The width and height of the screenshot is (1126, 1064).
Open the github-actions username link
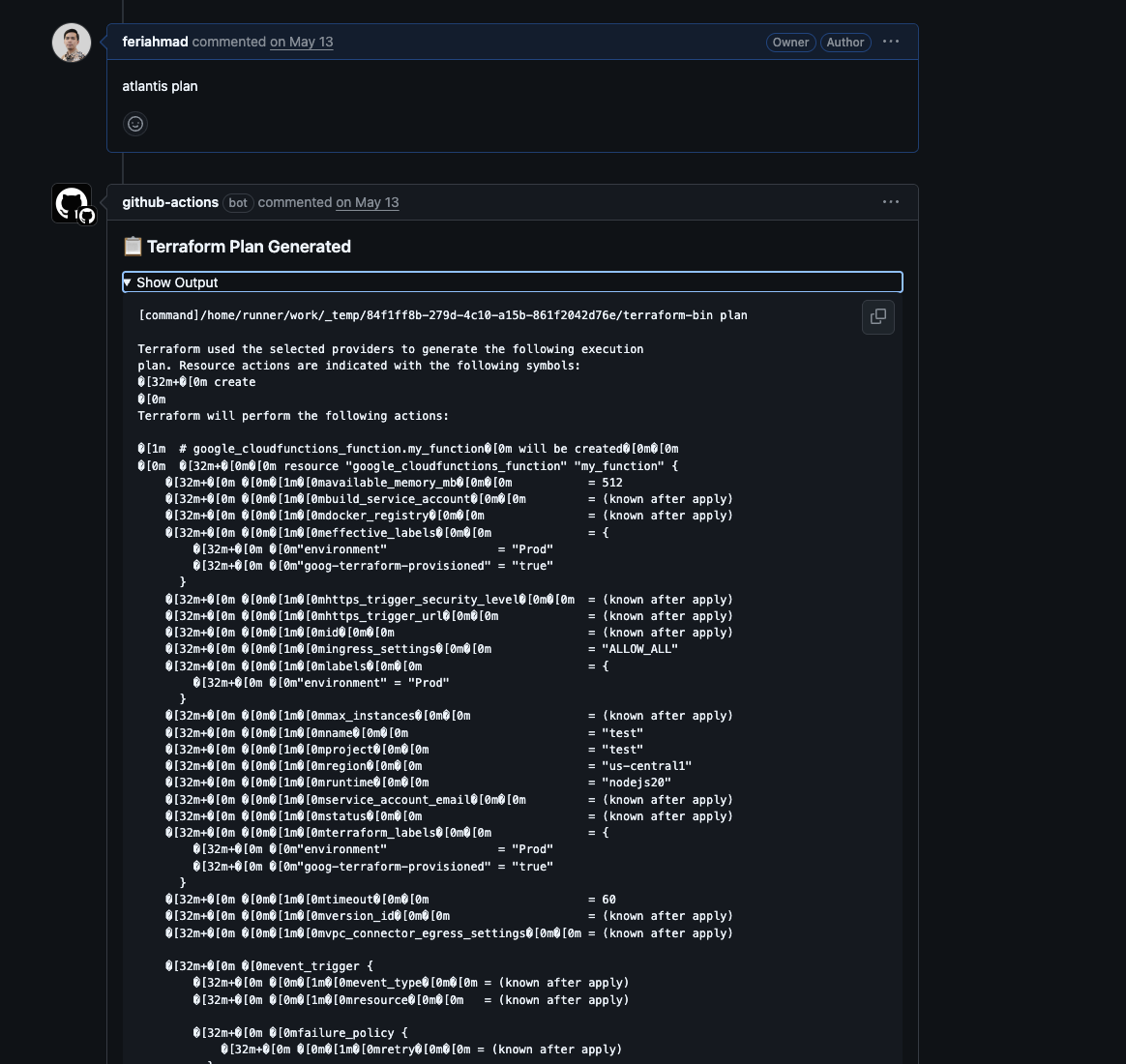pos(170,202)
